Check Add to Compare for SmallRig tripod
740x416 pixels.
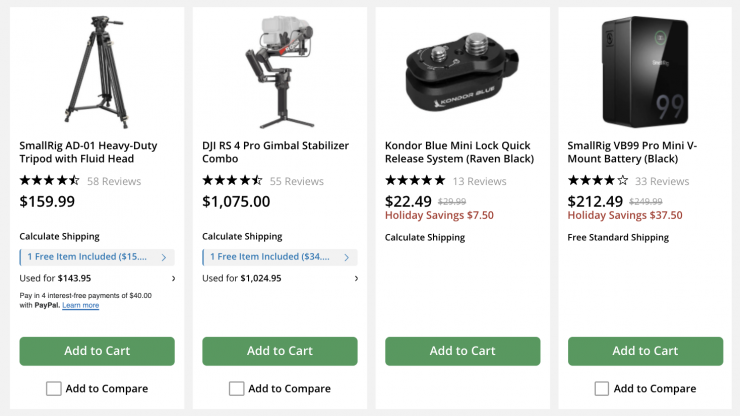point(54,388)
